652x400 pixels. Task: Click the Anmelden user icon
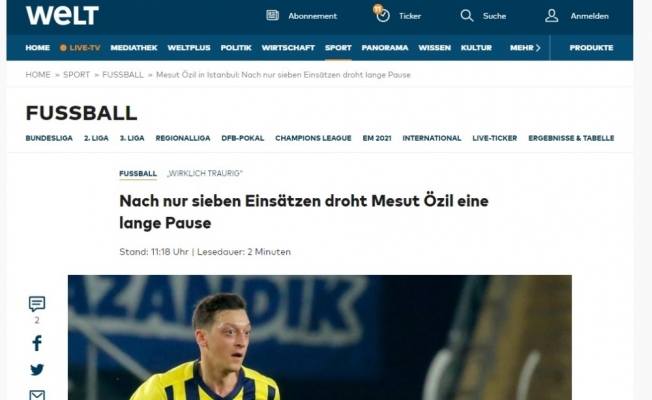pos(552,16)
